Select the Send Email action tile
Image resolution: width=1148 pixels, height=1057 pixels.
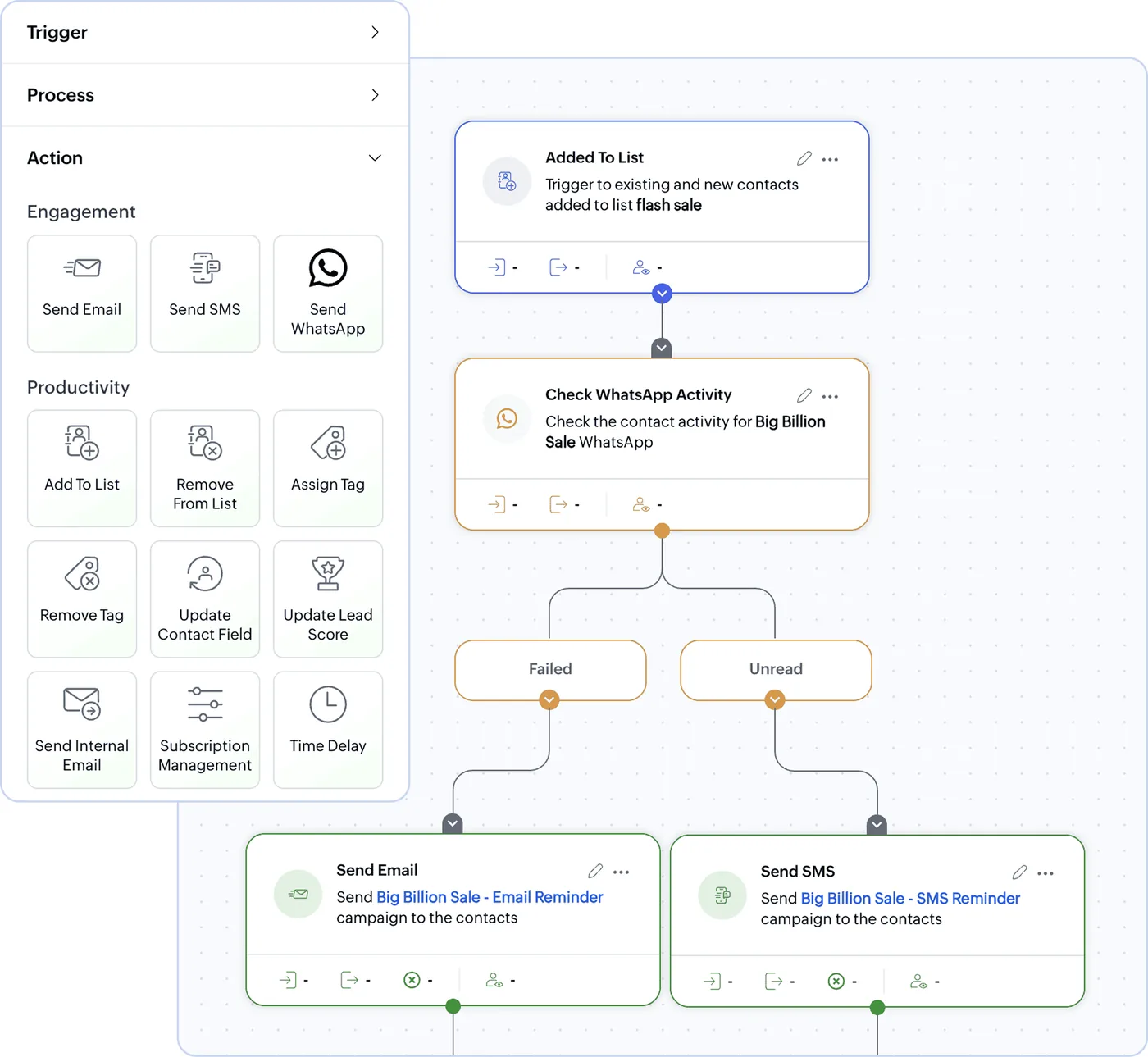coord(82,294)
